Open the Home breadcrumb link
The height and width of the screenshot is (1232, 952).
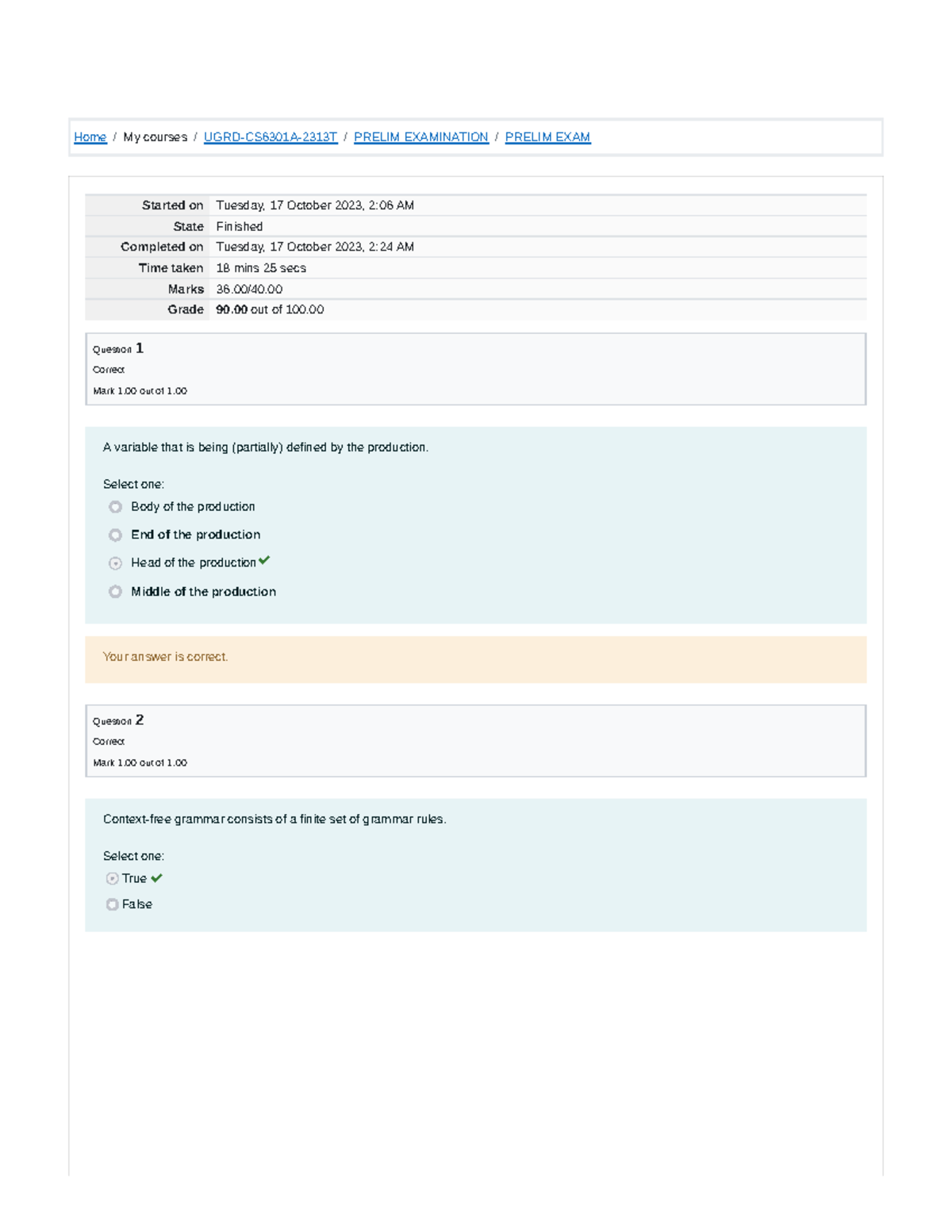click(x=90, y=137)
